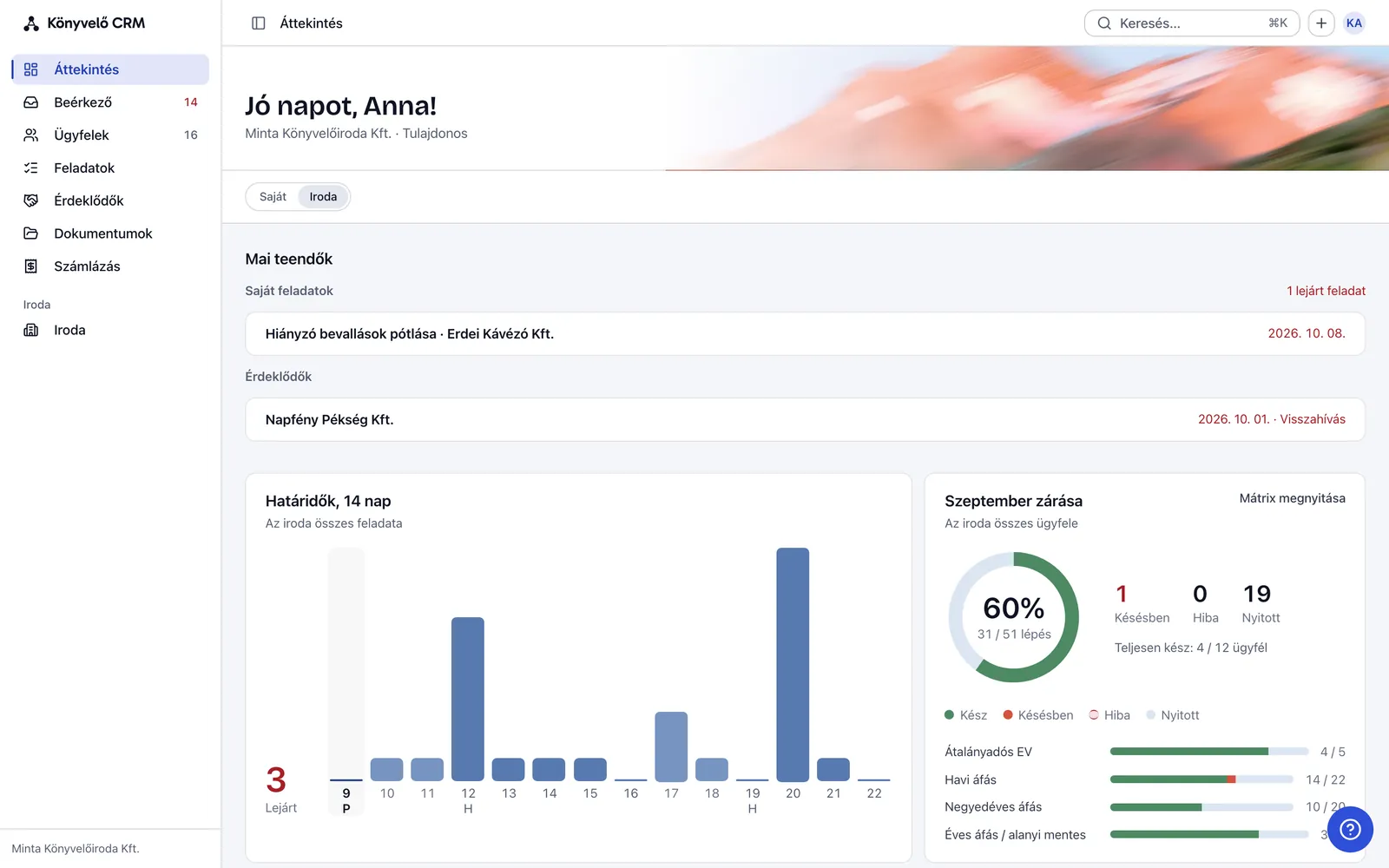Click the plus button in top bar
This screenshot has height=868, width=1389.
tap(1321, 23)
